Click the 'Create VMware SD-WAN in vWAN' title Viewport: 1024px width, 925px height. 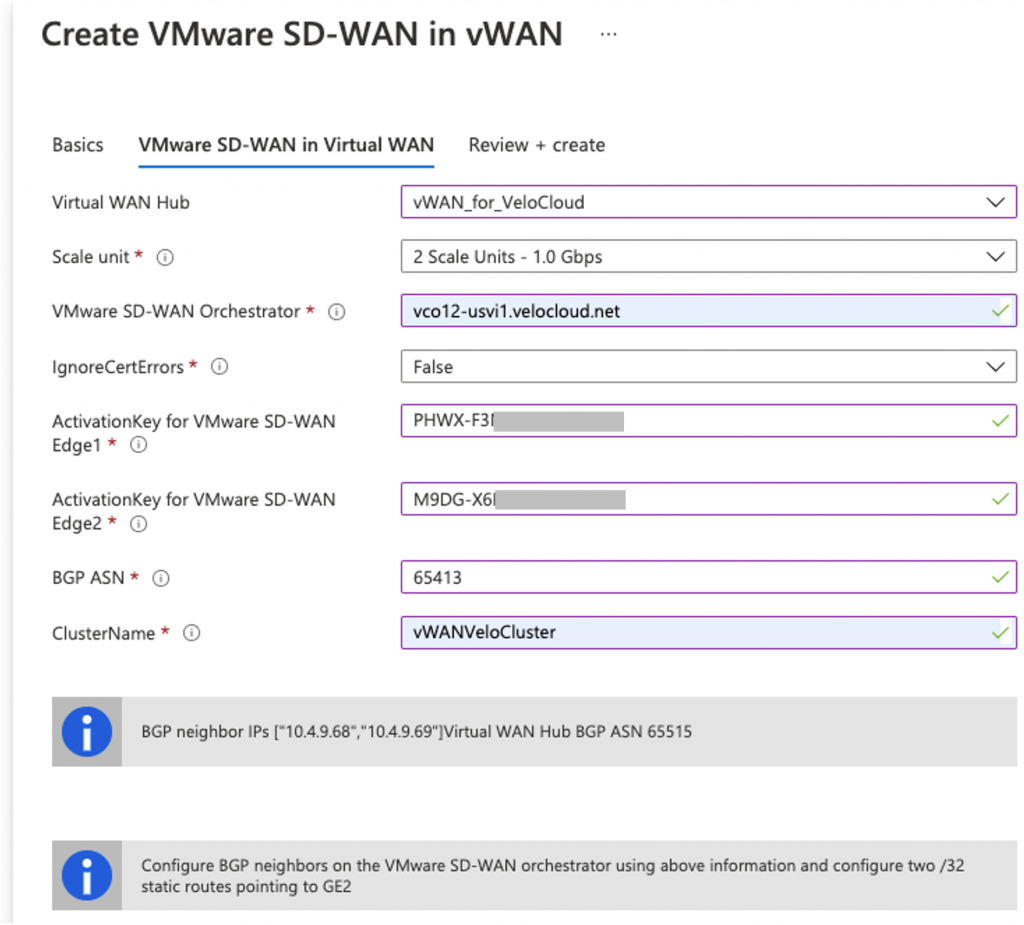pos(302,34)
